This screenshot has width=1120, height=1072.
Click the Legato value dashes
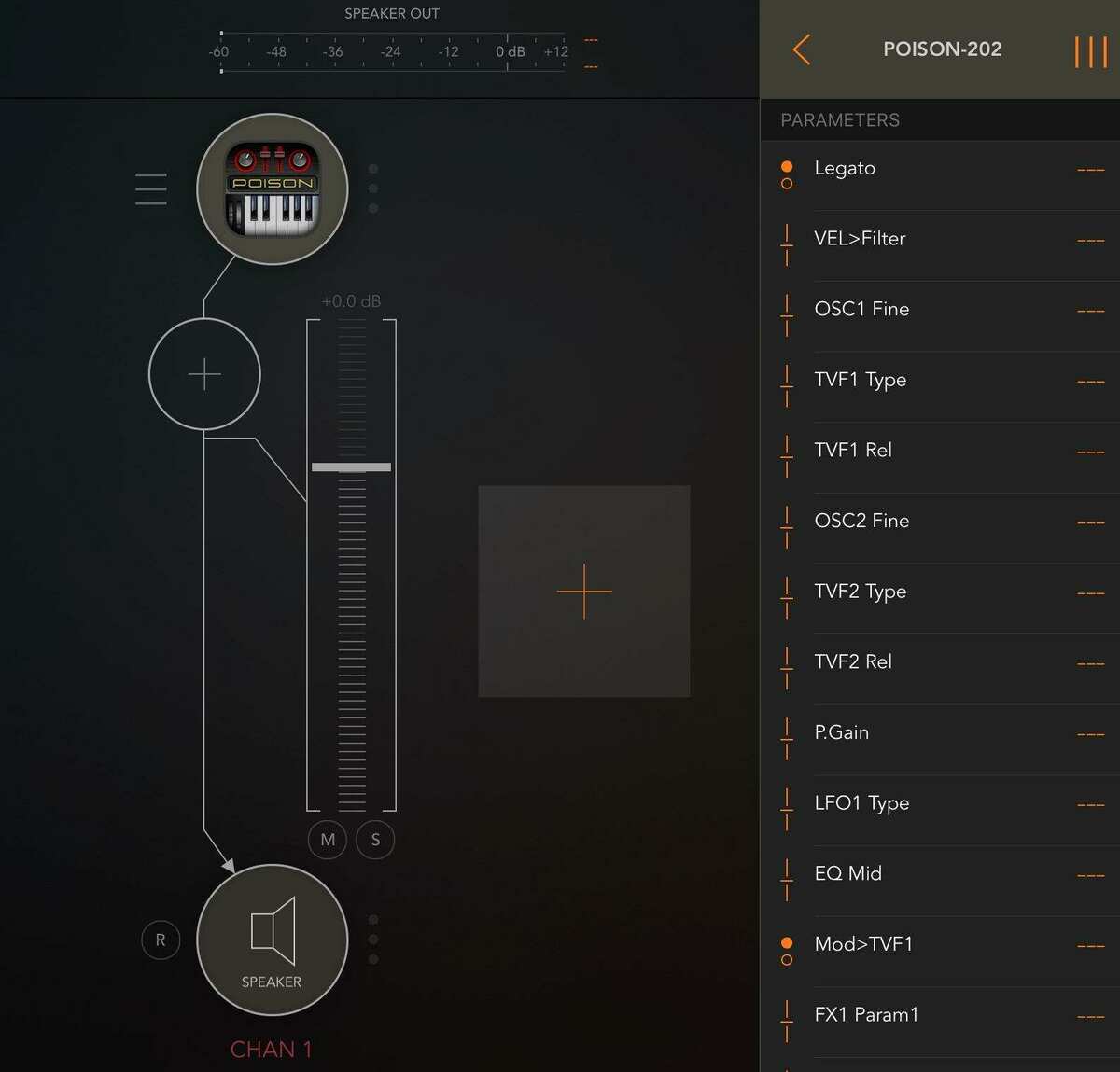1090,170
